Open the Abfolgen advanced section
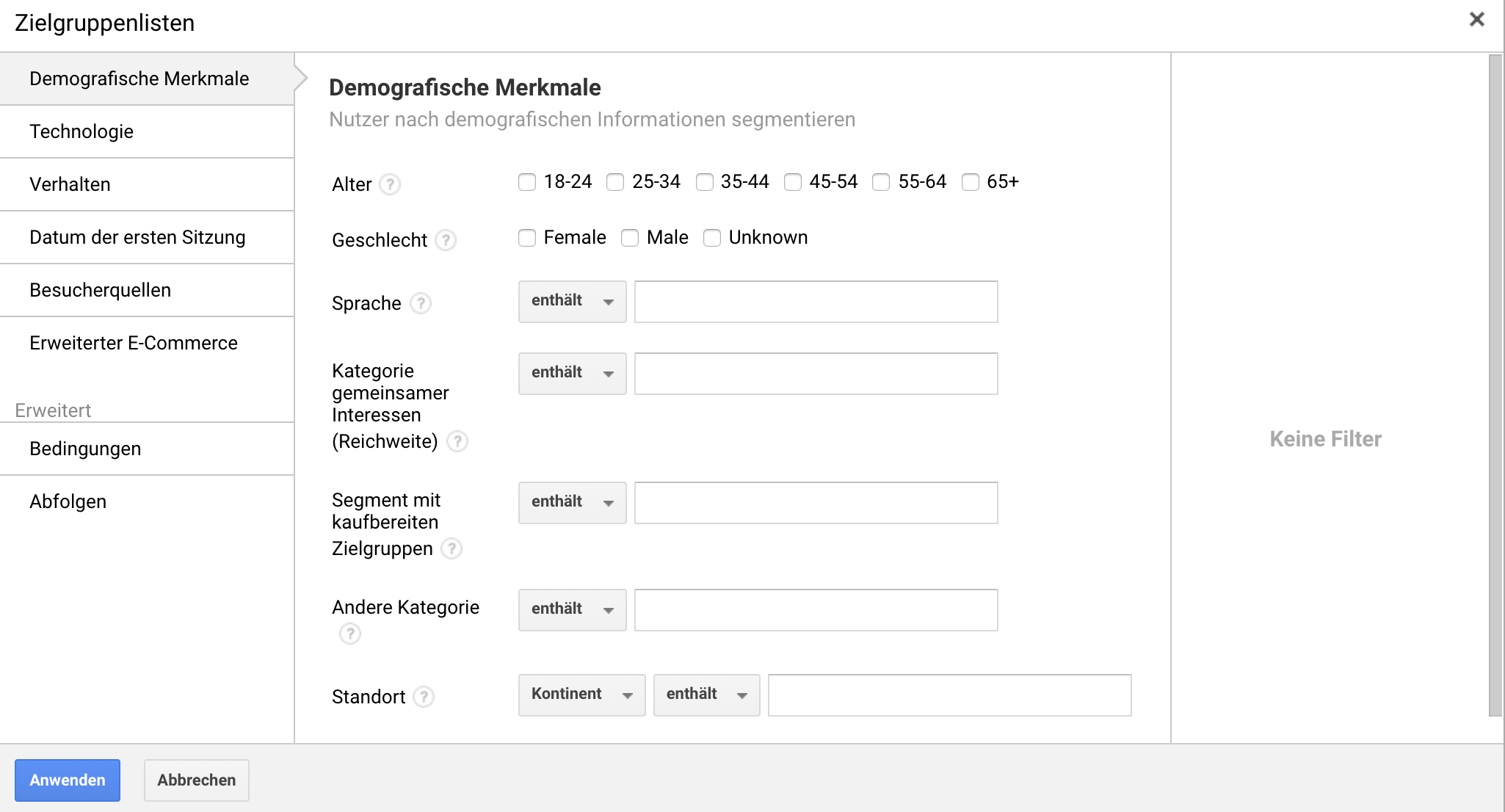This screenshot has height=812, width=1505. pyautogui.click(x=147, y=501)
